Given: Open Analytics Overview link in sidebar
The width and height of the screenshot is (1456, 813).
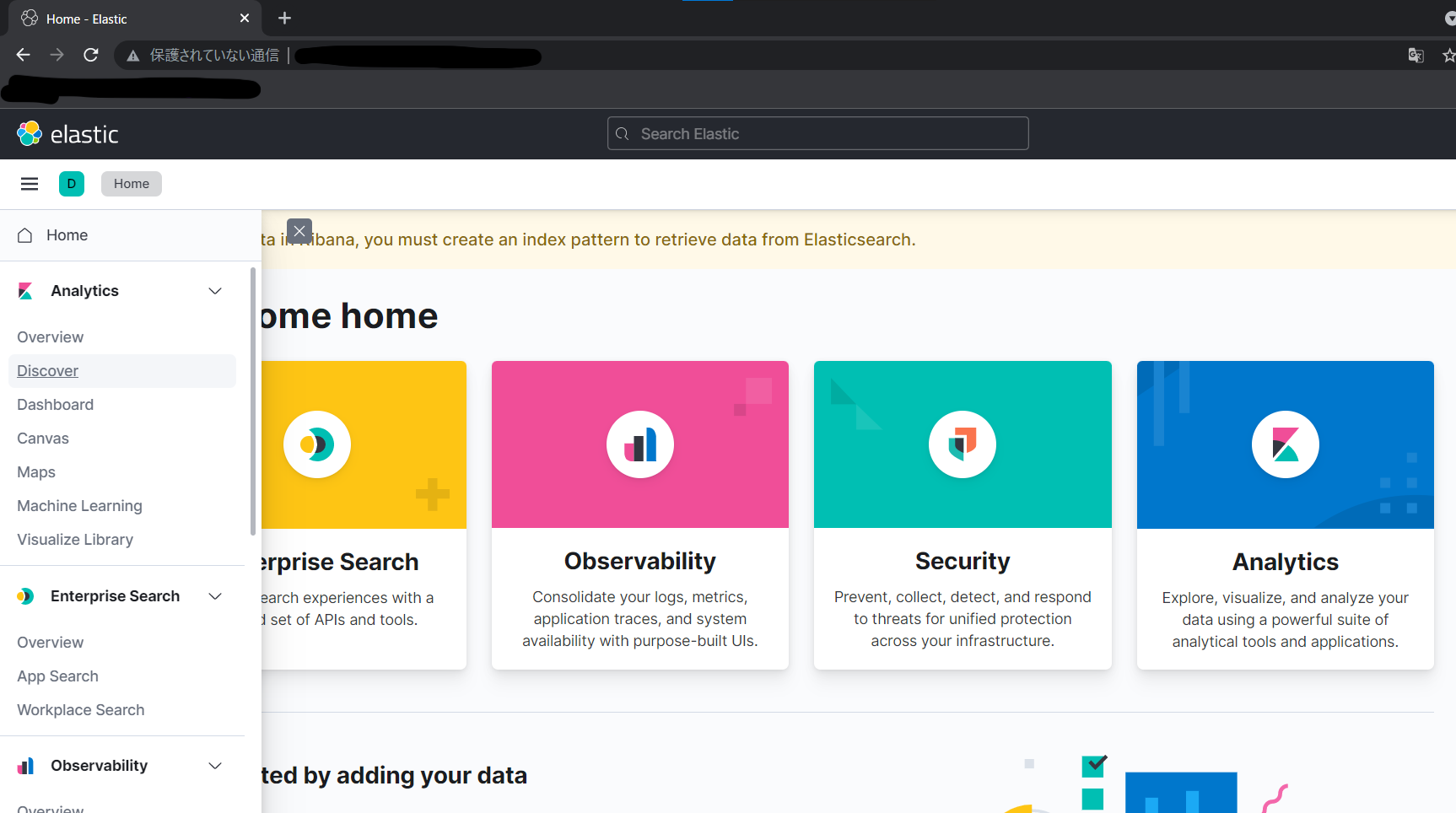Looking at the screenshot, I should [x=51, y=337].
